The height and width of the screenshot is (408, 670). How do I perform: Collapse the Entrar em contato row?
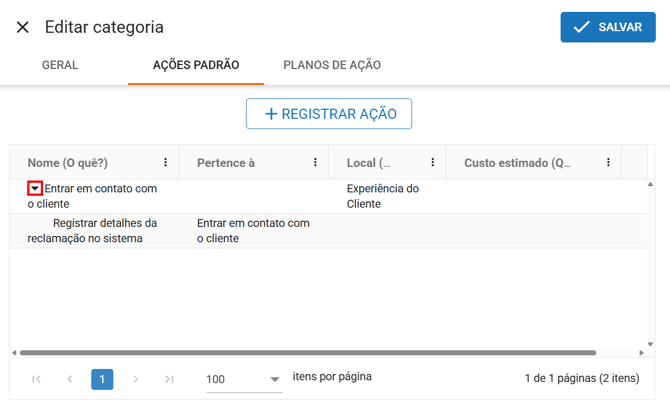(x=35, y=188)
